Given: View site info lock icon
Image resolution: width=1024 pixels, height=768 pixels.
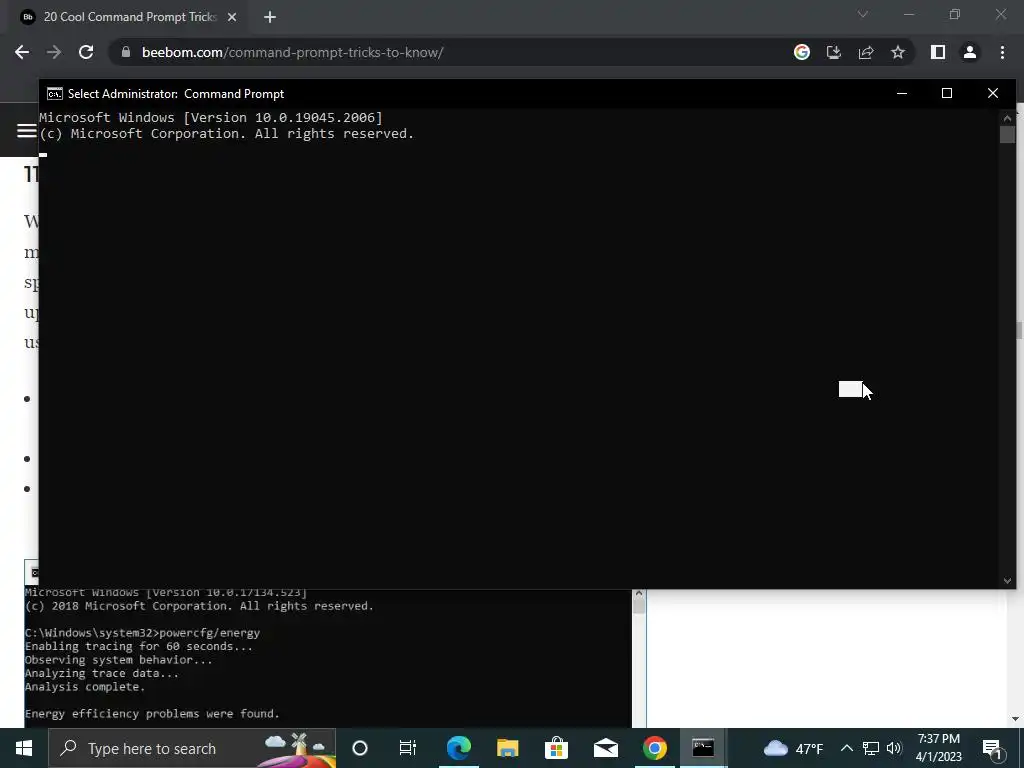Looking at the screenshot, I should (126, 52).
